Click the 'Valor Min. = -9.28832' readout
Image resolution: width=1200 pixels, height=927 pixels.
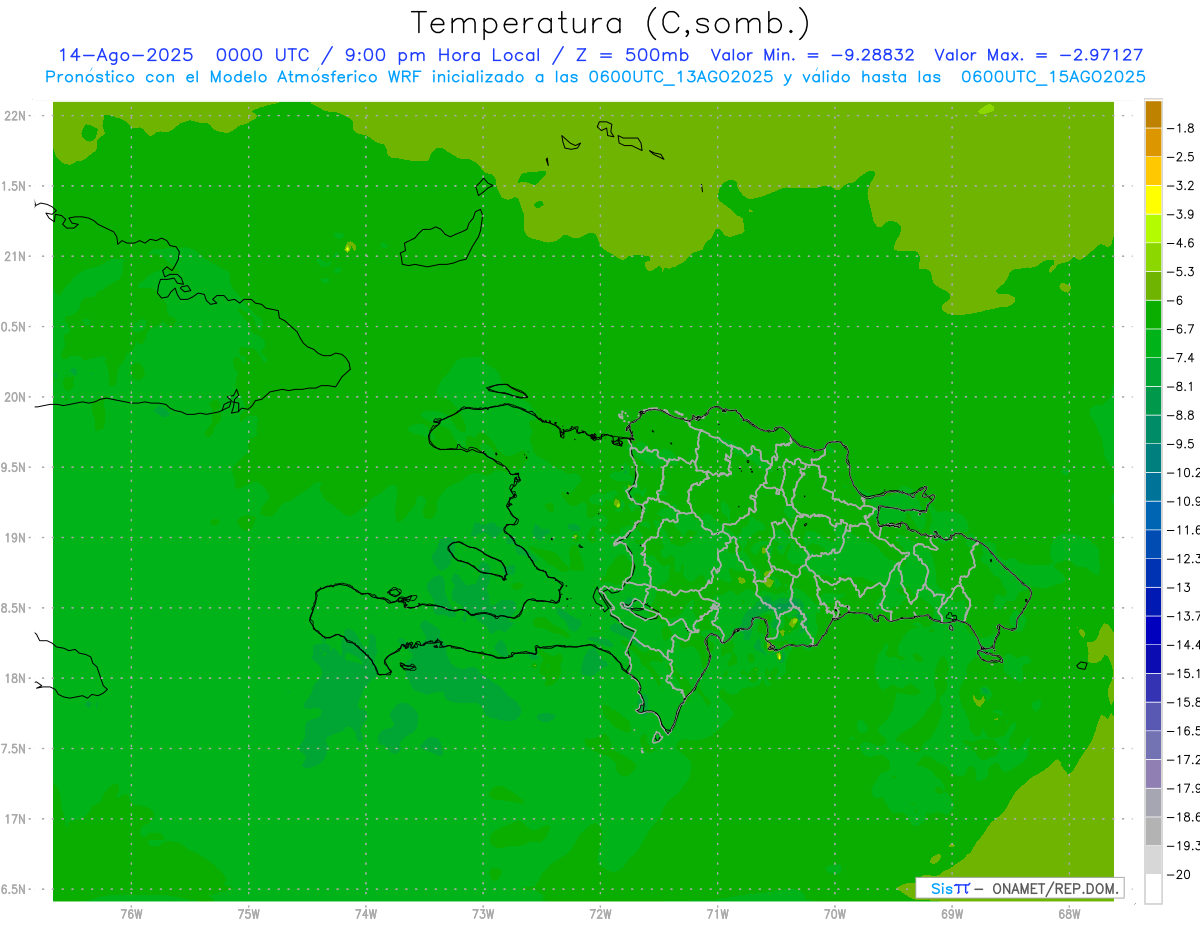click(812, 56)
